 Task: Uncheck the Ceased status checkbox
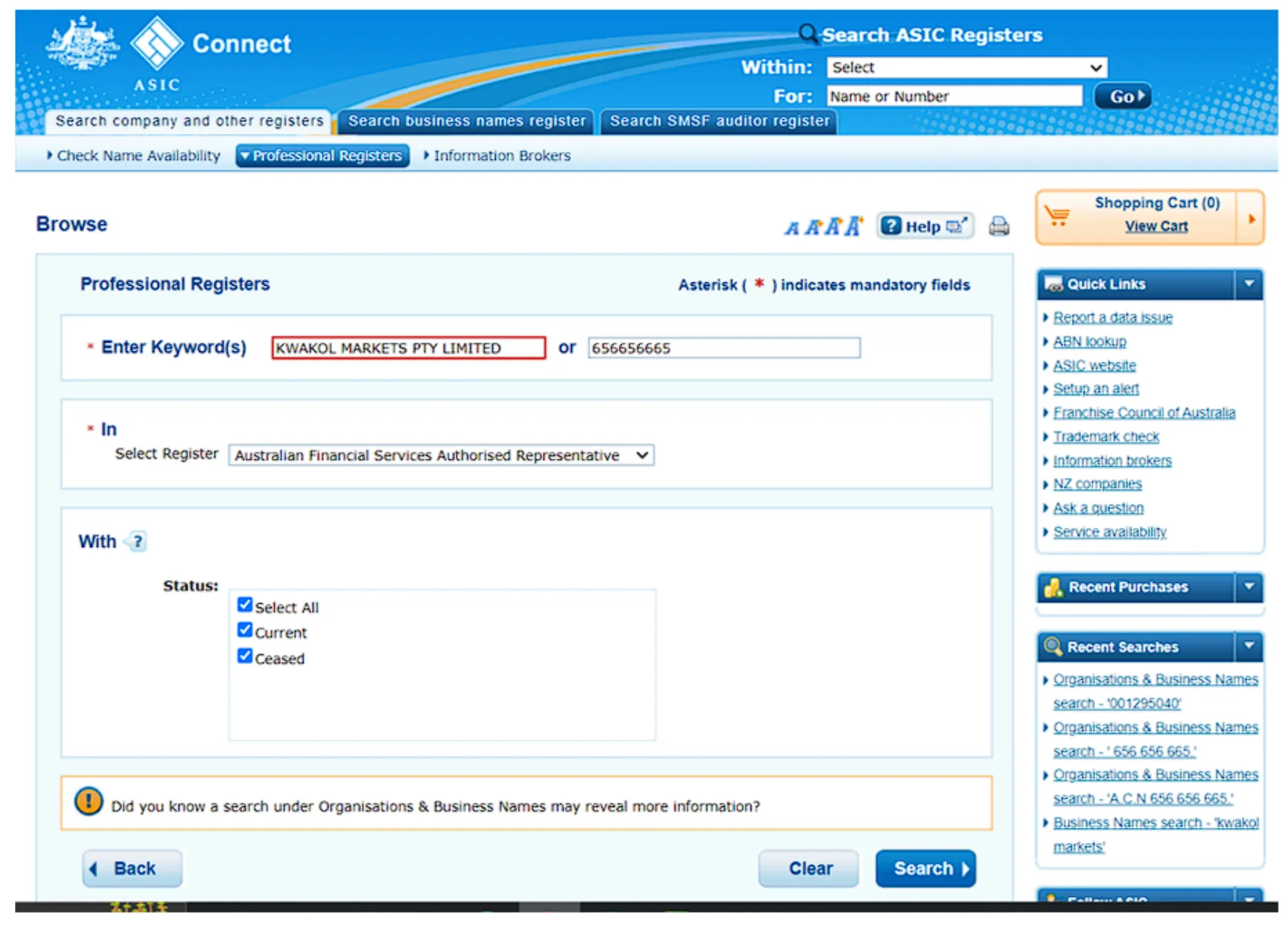(245, 656)
